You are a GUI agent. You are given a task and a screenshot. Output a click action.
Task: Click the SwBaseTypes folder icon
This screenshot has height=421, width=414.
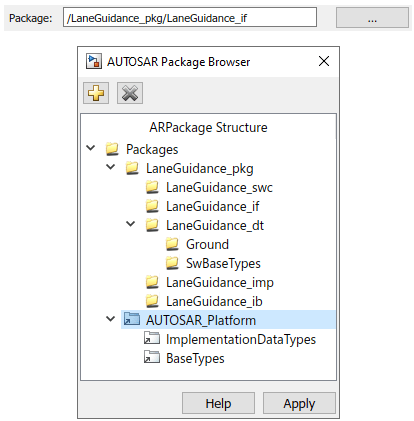click(x=172, y=263)
